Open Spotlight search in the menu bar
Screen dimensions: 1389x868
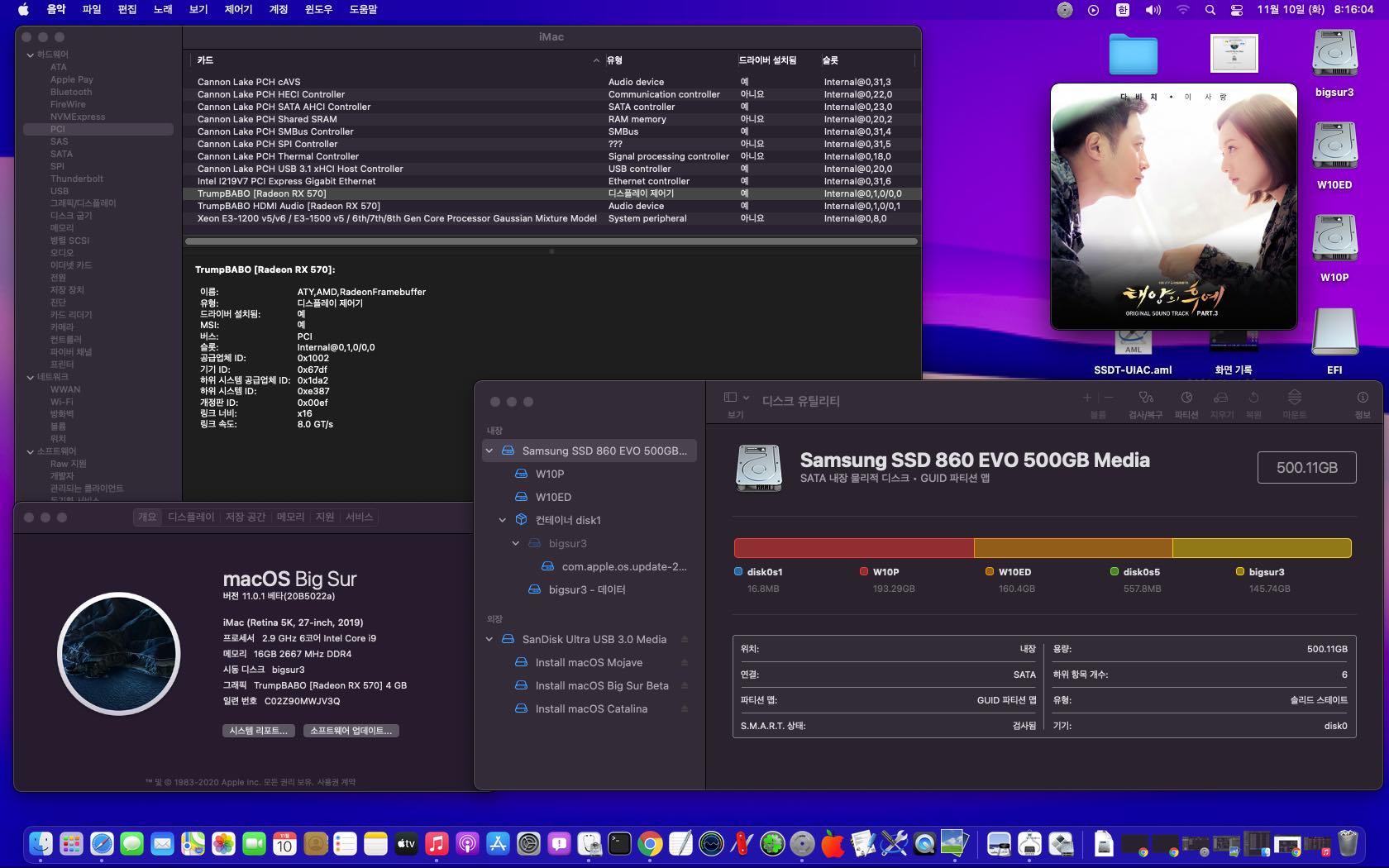pyautogui.click(x=1210, y=10)
